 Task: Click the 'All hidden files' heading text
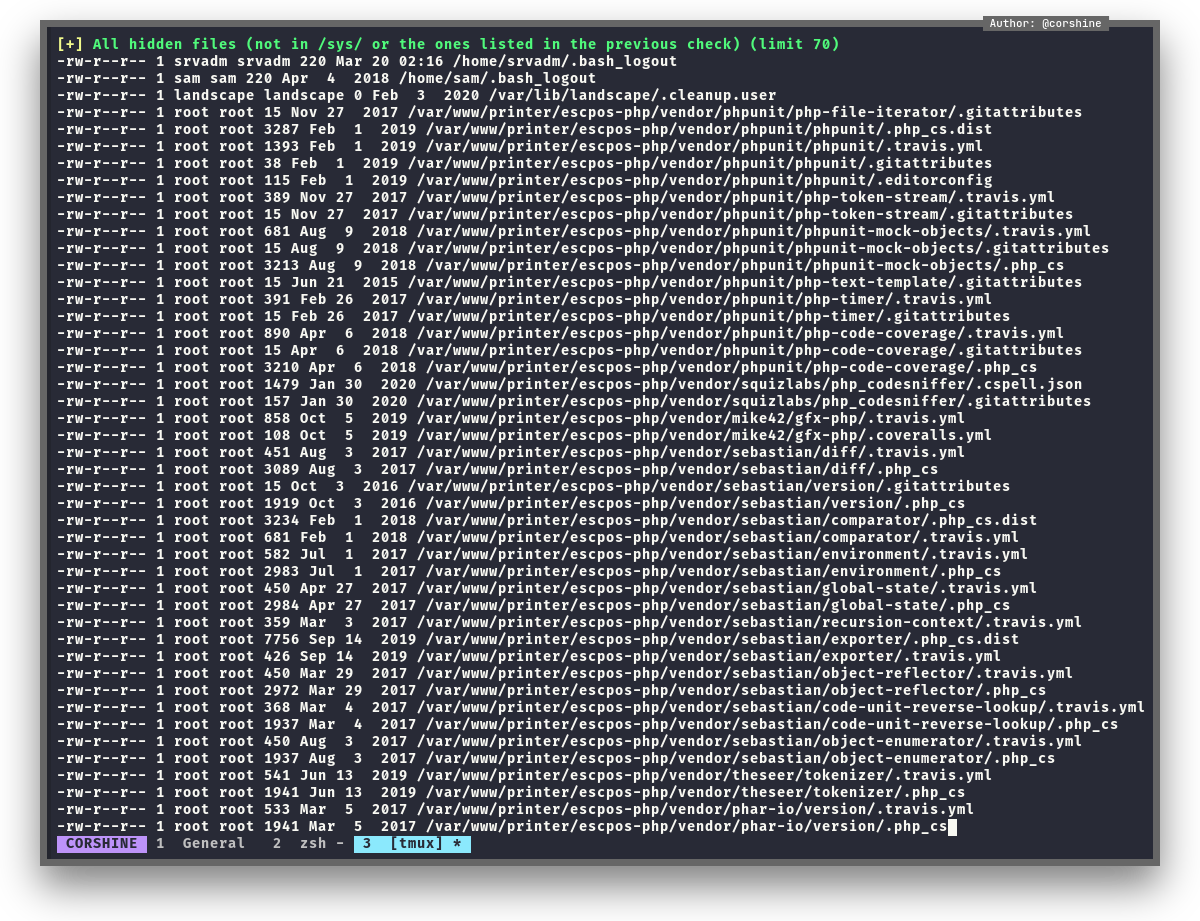(466, 44)
